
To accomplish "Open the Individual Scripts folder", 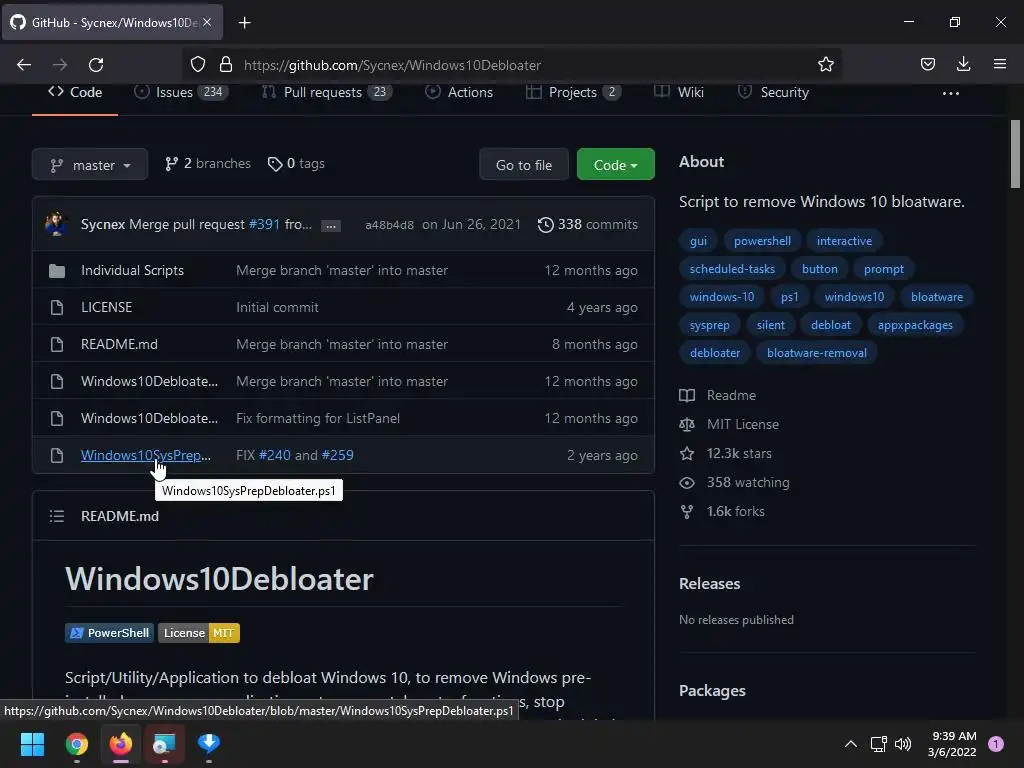I will [133, 270].
